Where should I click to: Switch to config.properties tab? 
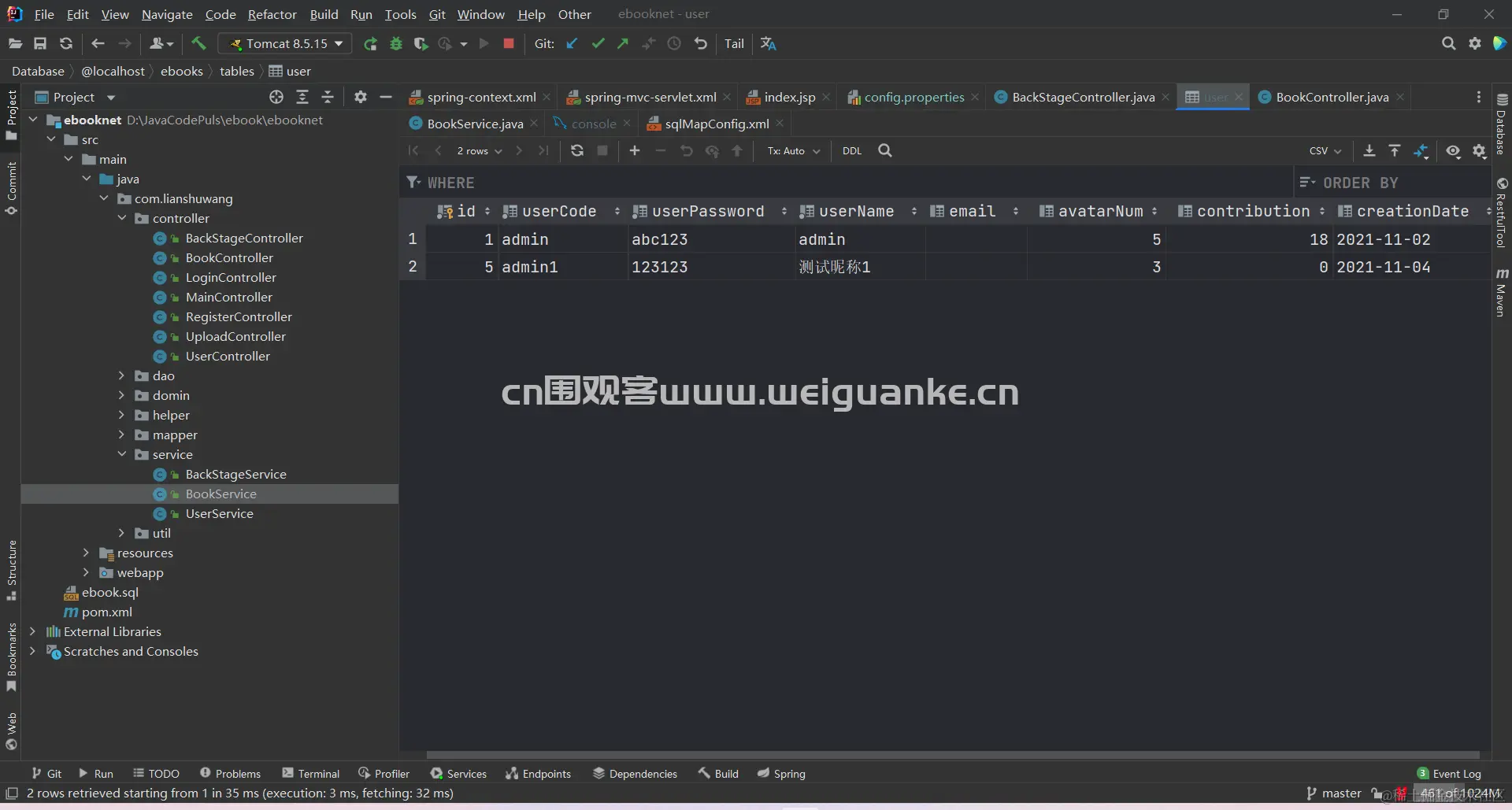click(913, 97)
